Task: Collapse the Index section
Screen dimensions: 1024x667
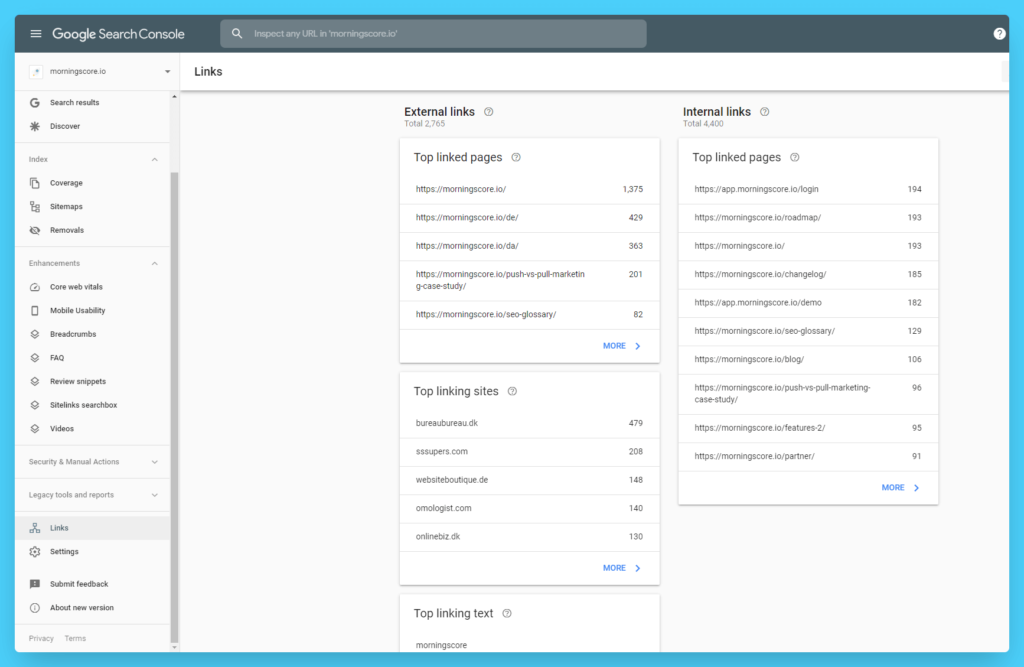Action: [154, 158]
